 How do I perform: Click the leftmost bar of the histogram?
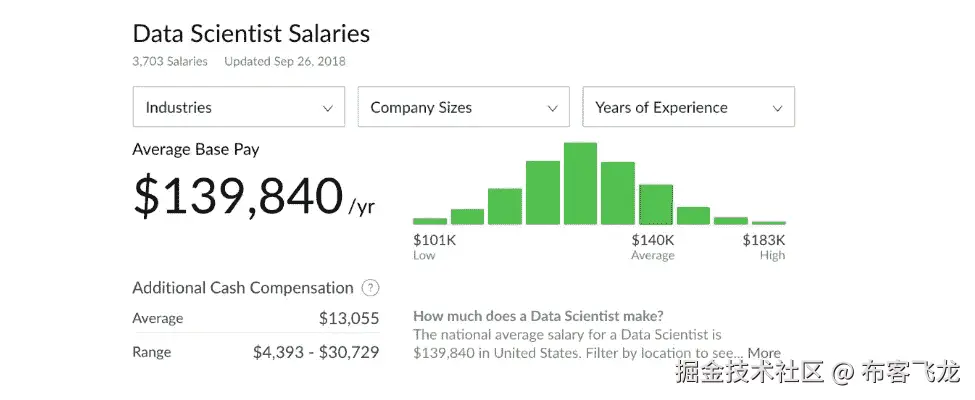point(430,221)
